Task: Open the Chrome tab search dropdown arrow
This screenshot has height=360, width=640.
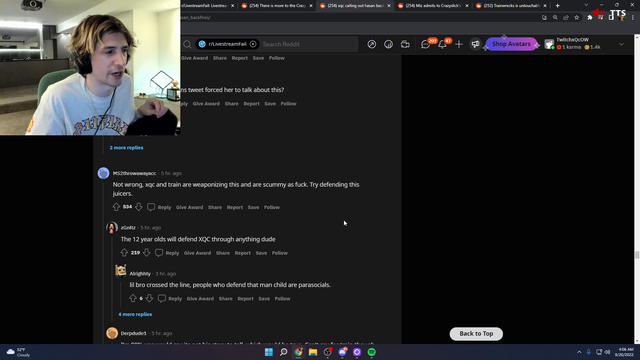Action: tap(586, 5)
